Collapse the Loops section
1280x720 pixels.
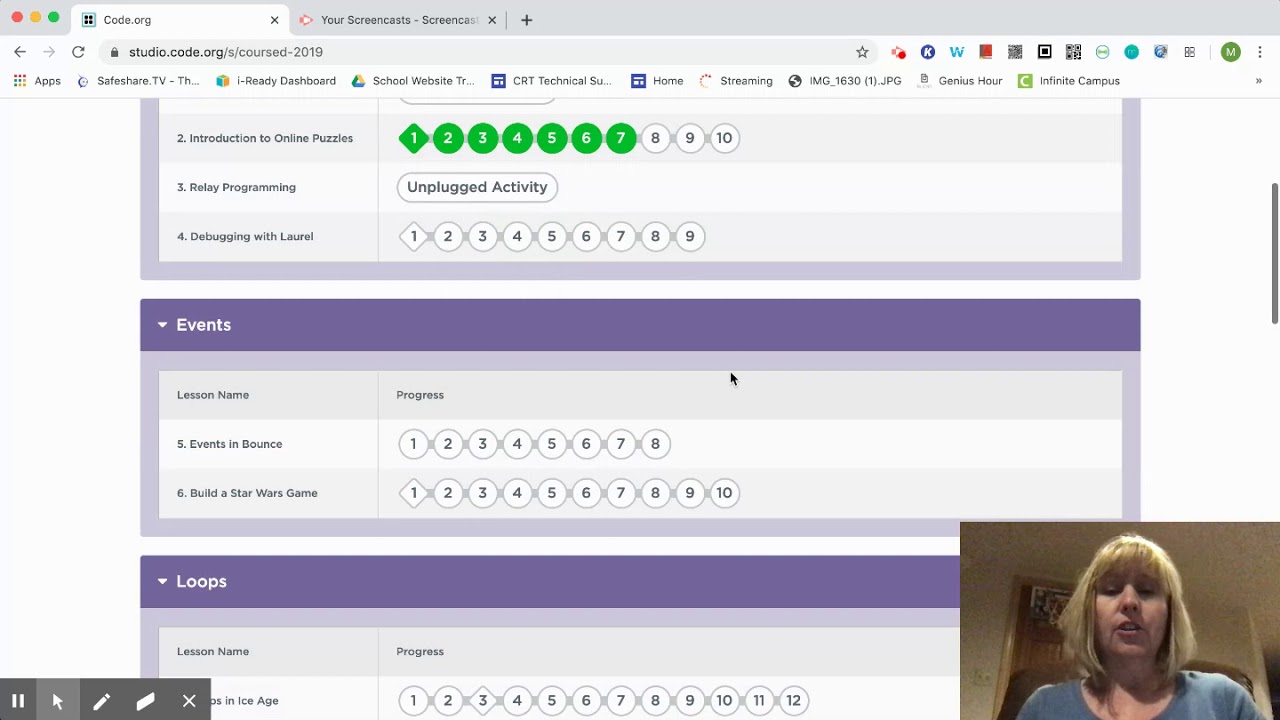[x=162, y=581]
